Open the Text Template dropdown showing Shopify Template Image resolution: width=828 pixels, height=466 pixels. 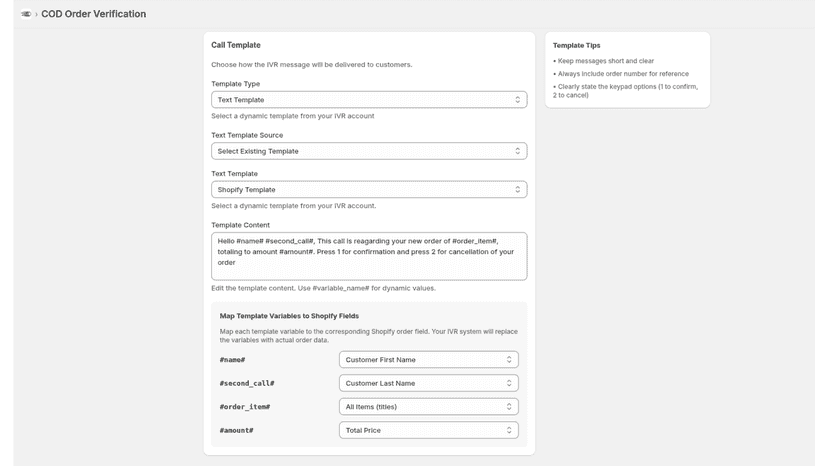pos(369,190)
